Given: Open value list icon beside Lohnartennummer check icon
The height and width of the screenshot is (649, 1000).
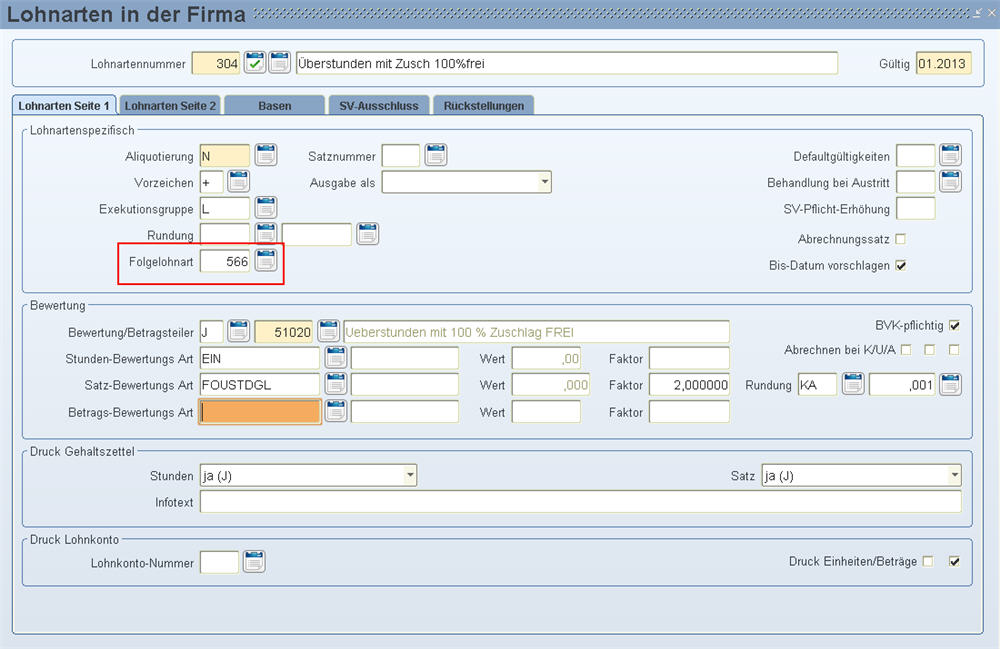Looking at the screenshot, I should pos(279,63).
